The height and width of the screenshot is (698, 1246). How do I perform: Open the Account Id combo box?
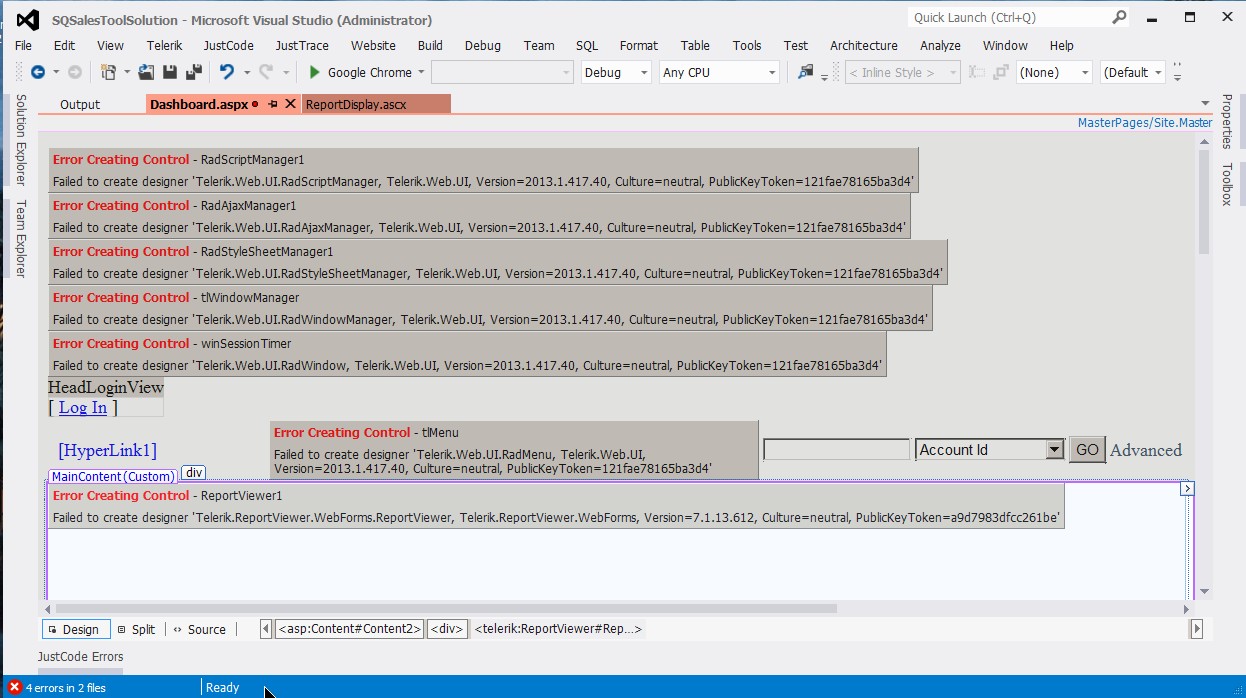pyautogui.click(x=1054, y=450)
